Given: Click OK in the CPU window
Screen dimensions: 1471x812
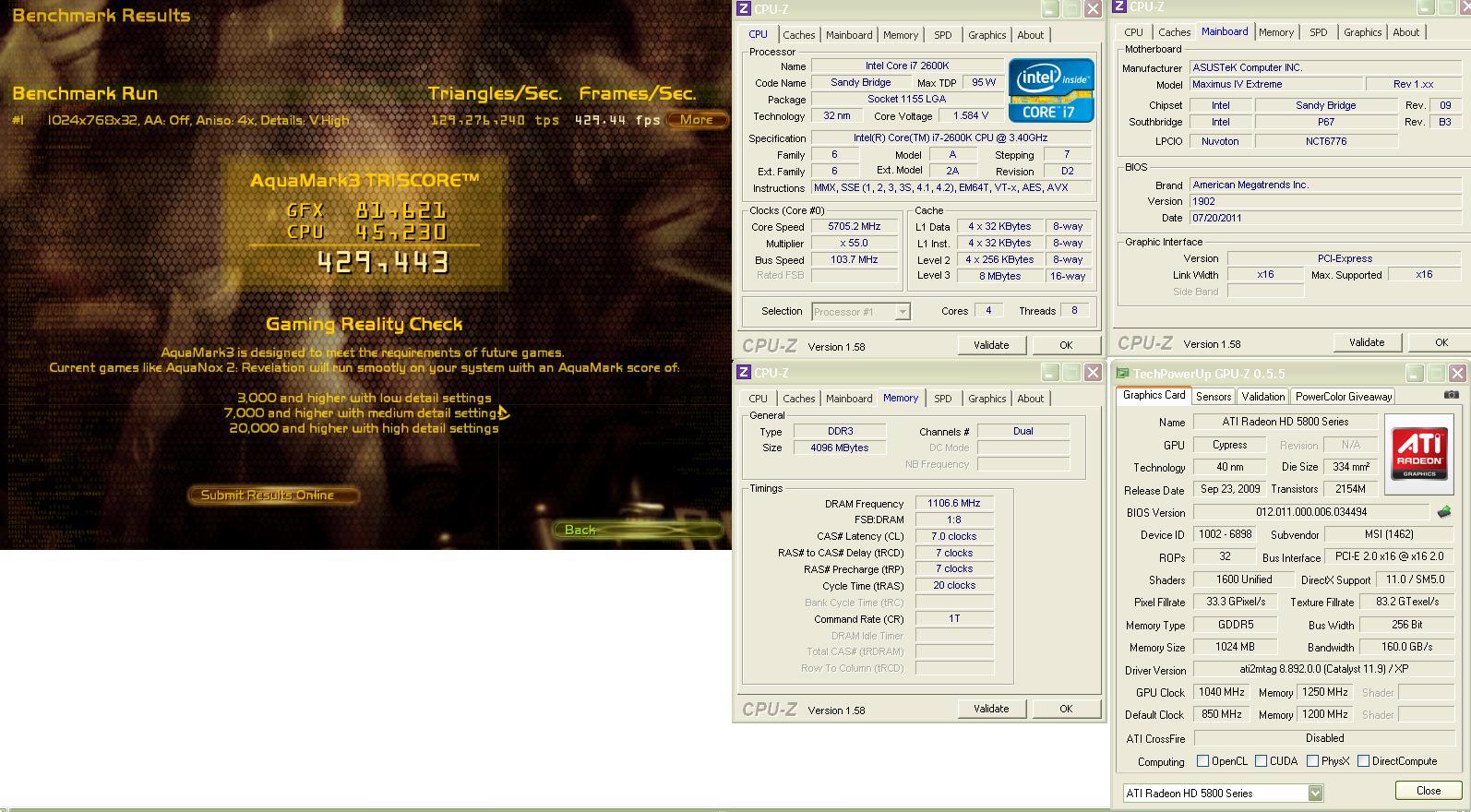Looking at the screenshot, I should tap(1066, 345).
